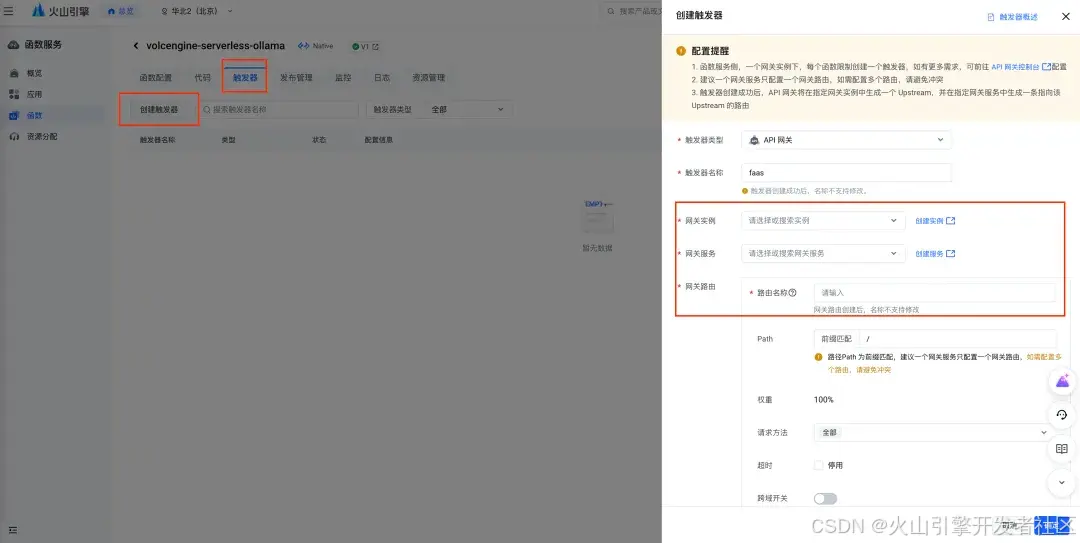Switch to the 资源管理 tab

pos(428,78)
